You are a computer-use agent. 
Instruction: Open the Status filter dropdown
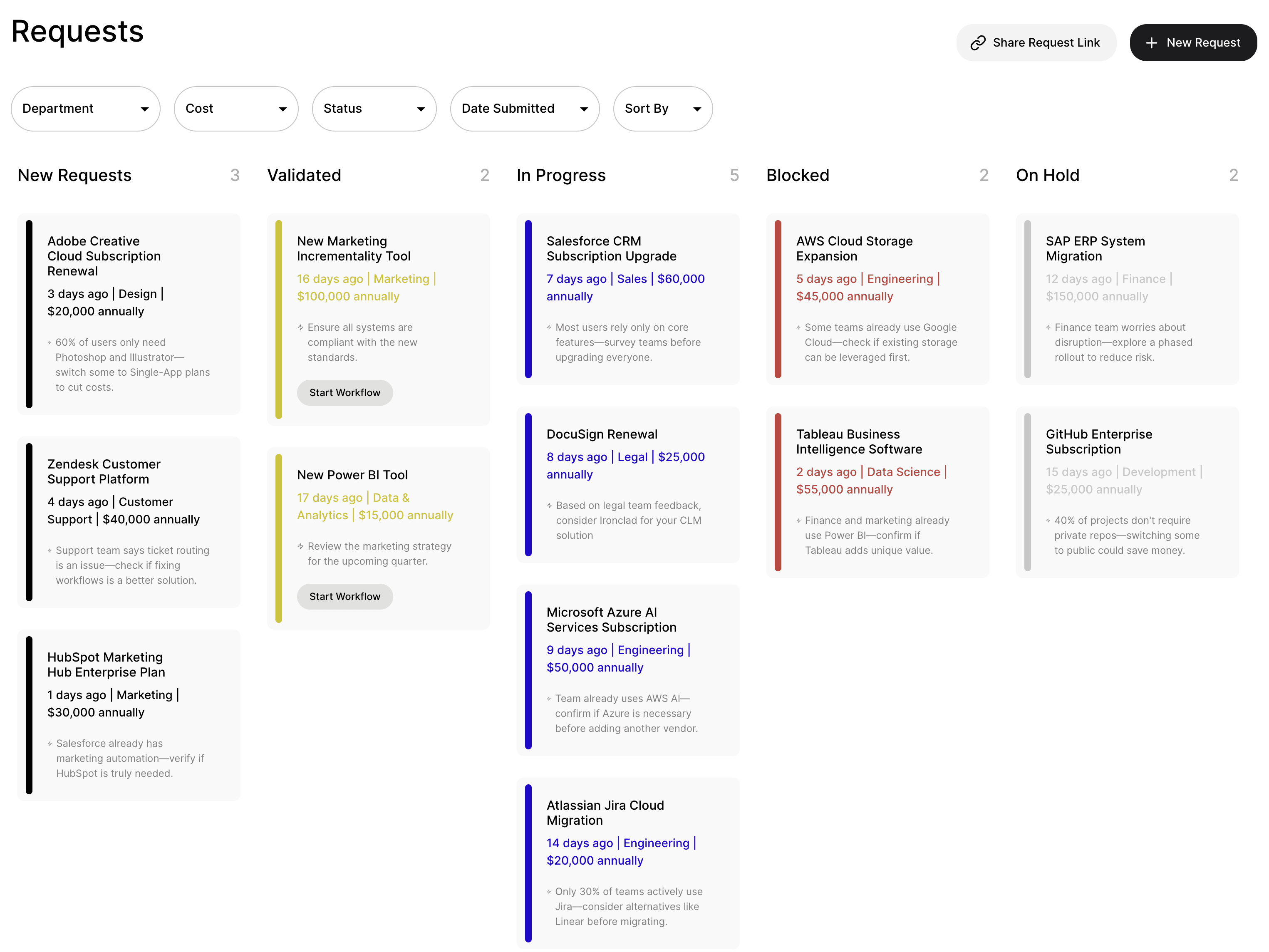tap(374, 109)
